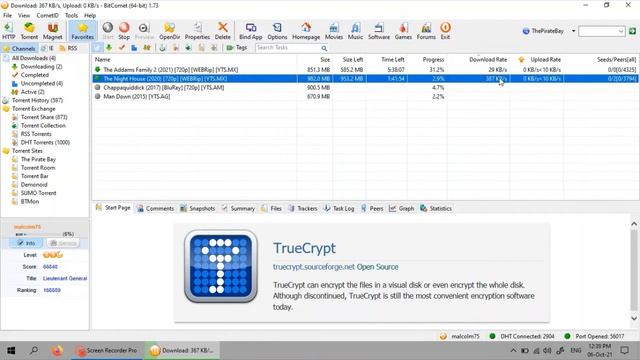Click the Search Tasks field
The height and width of the screenshot is (360, 640).
coord(288,48)
